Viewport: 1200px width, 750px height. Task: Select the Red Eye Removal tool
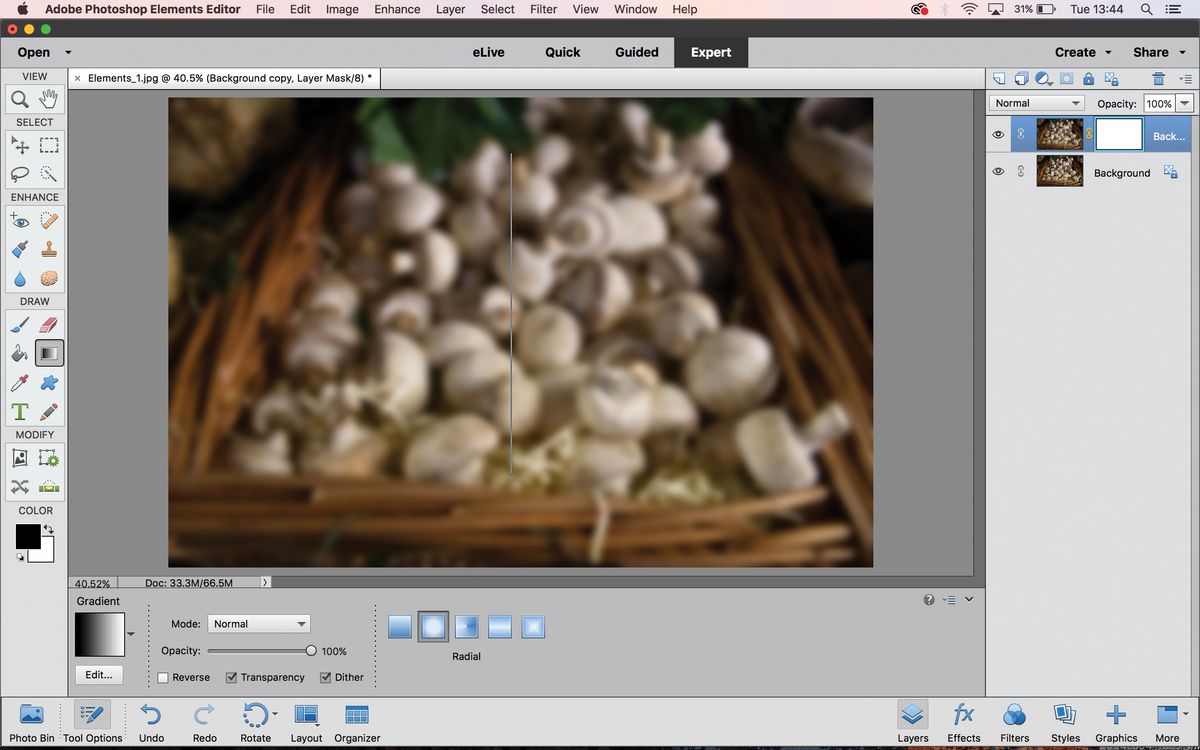point(20,221)
